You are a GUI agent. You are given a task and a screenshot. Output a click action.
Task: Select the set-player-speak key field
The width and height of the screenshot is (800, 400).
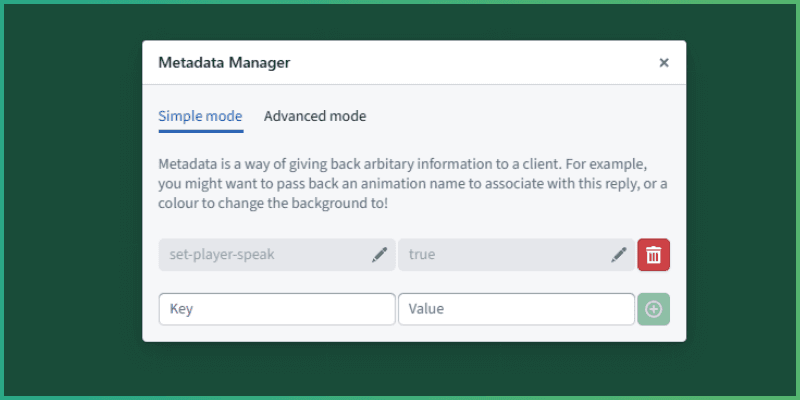pos(260,255)
